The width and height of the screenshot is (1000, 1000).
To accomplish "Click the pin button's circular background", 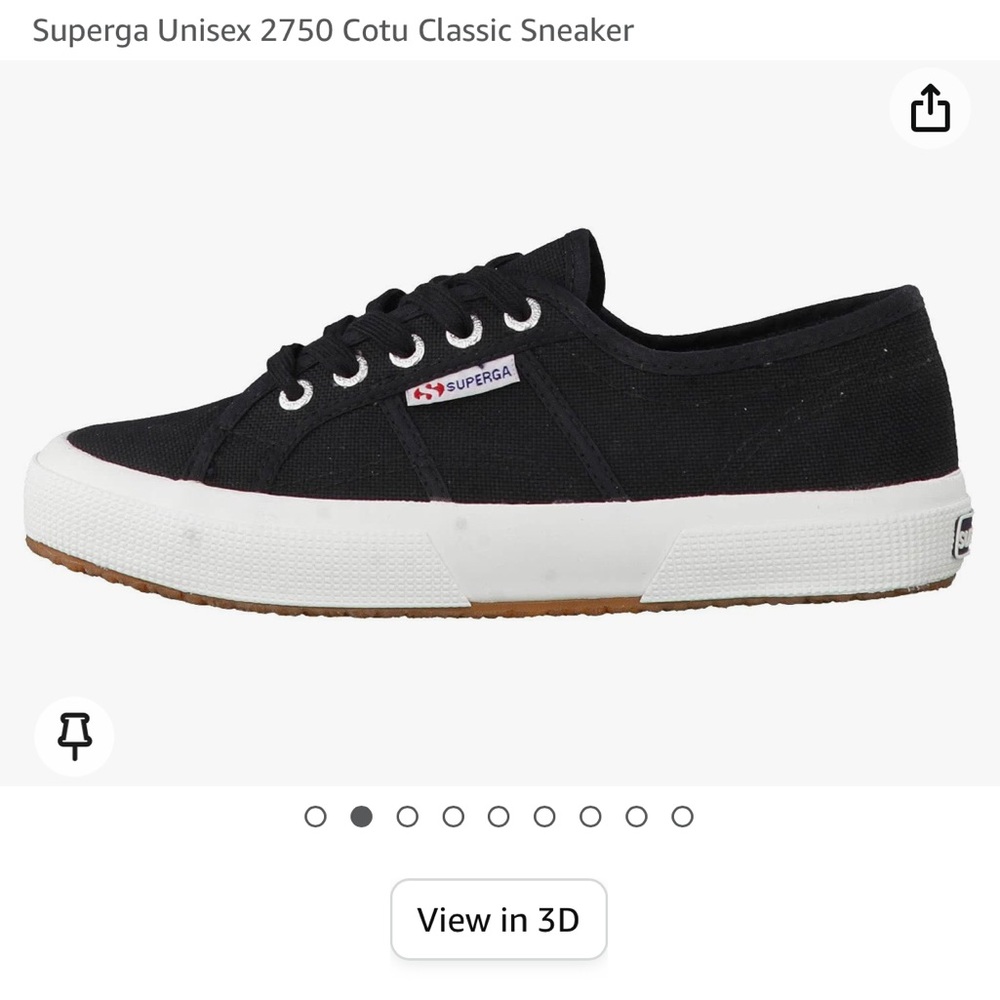I will point(74,735).
